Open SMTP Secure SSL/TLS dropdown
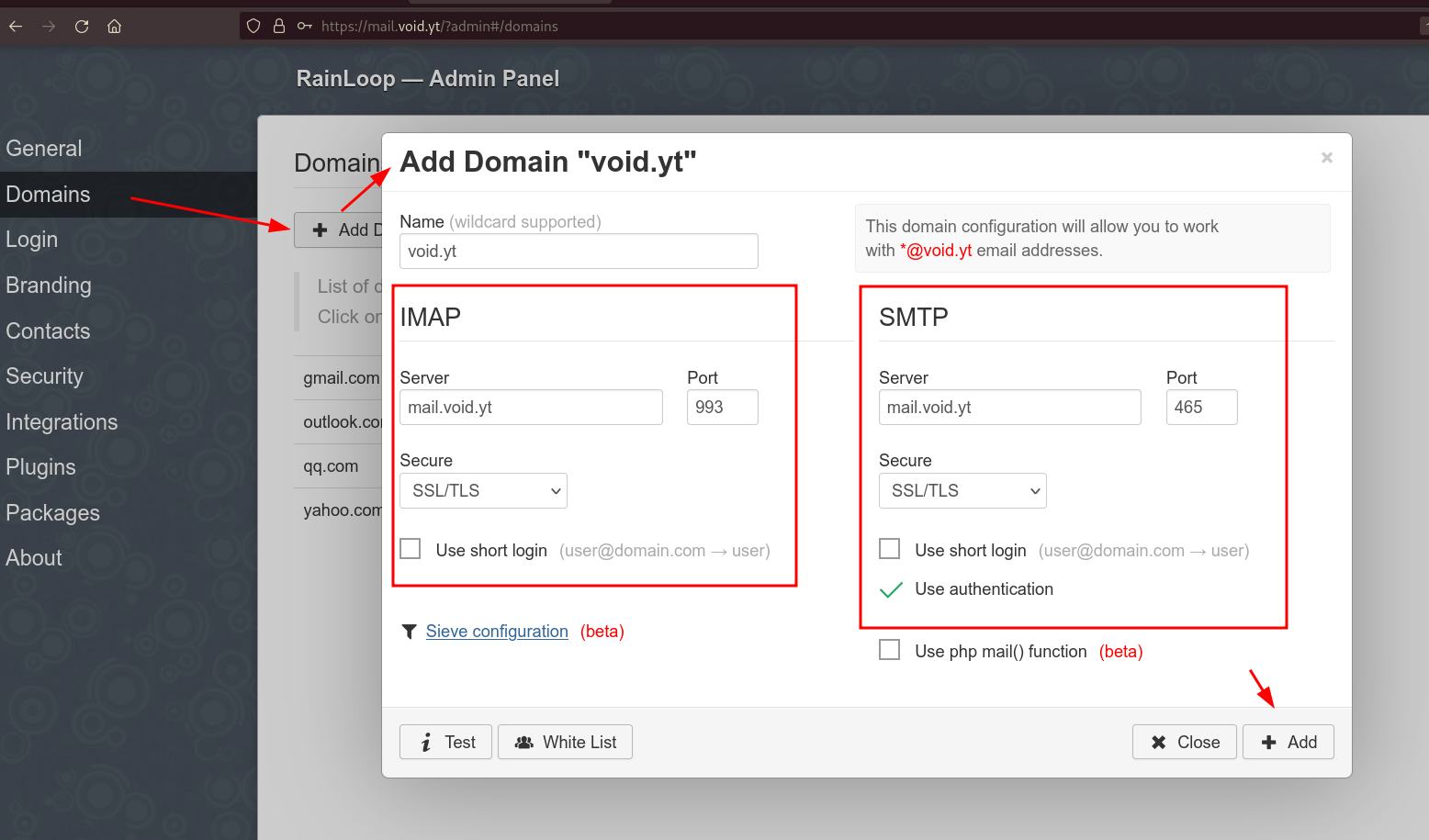The height and width of the screenshot is (840, 1429). [x=962, y=491]
